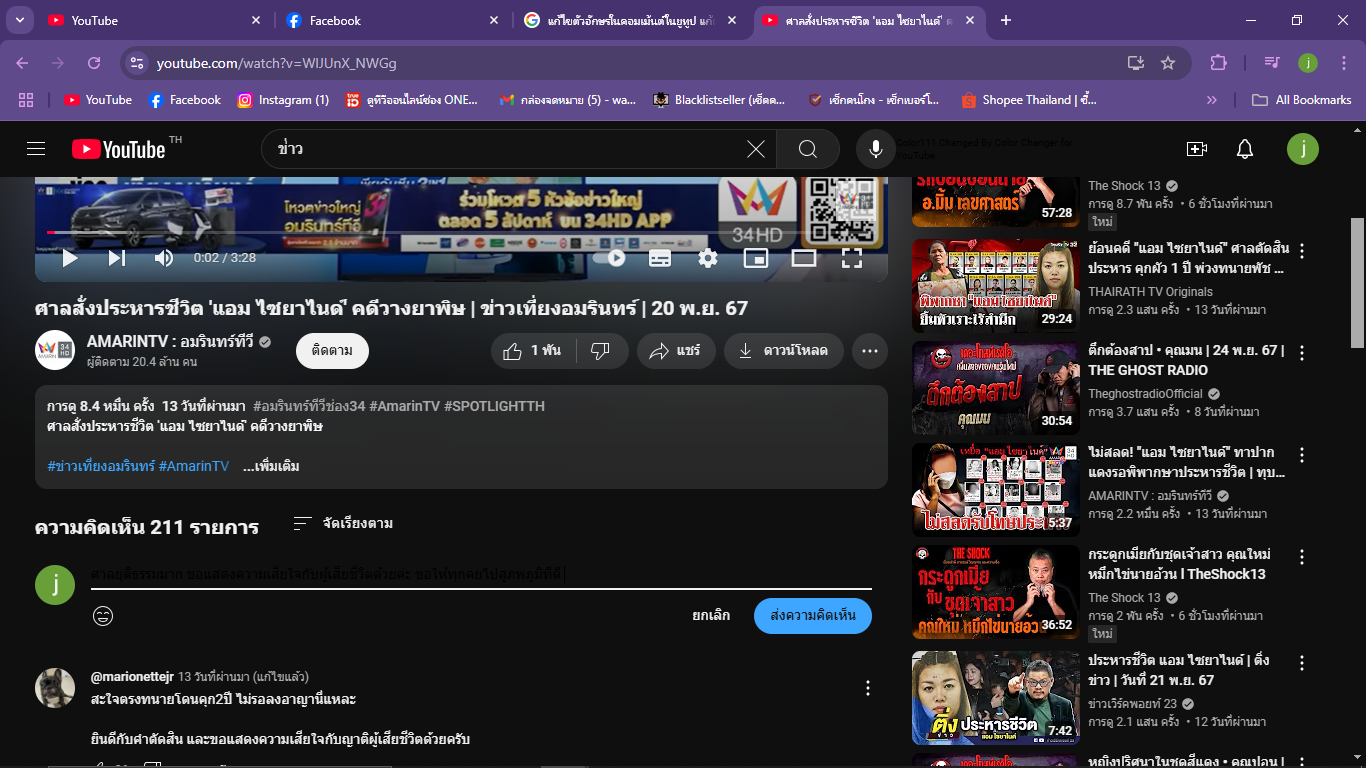The image size is (1366, 768).
Task: Clear the search box text with X
Action: [756, 149]
